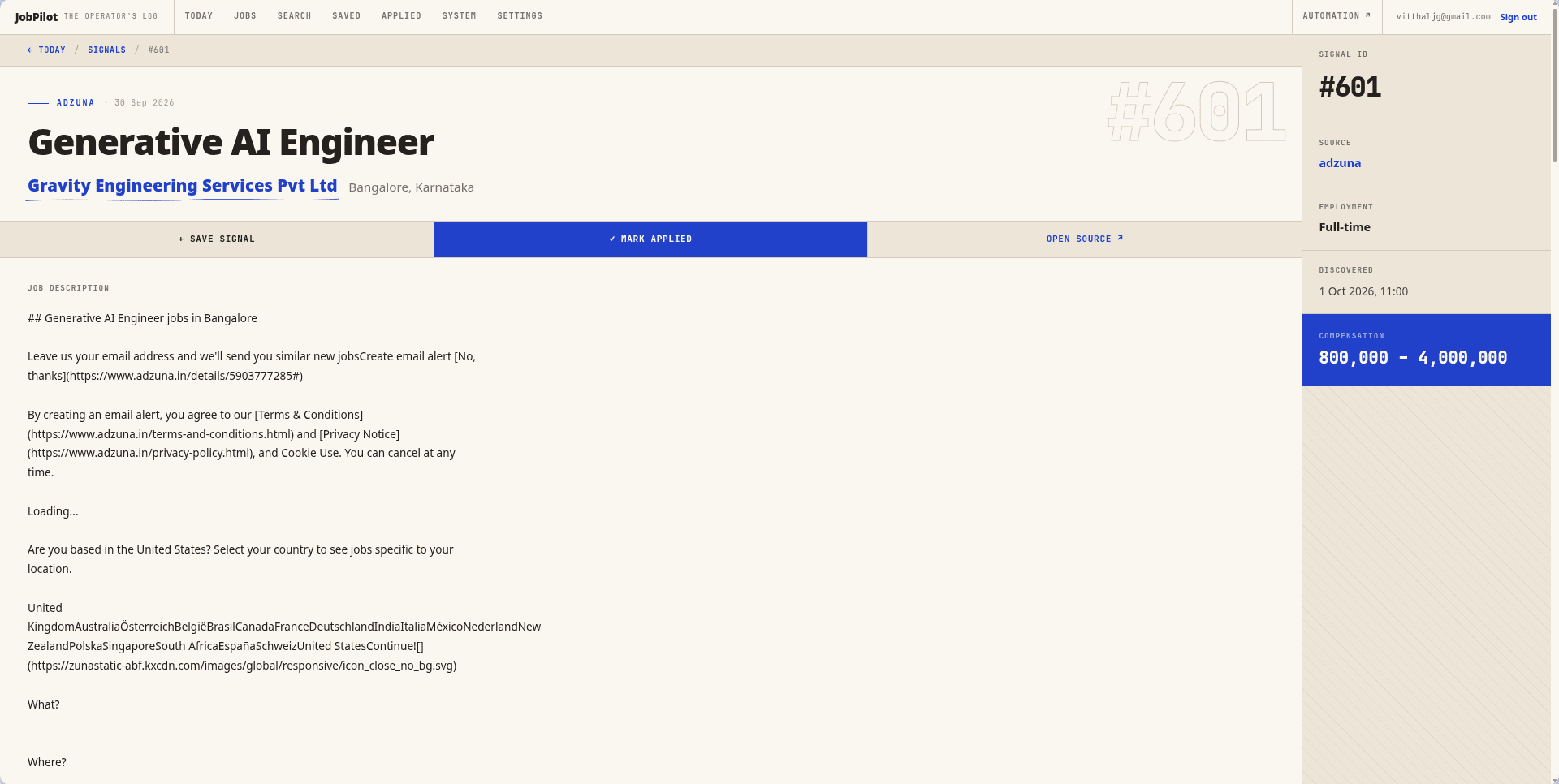Switch to the Search nav item
Screen dimensions: 1559x784
pyautogui.click(x=294, y=16)
